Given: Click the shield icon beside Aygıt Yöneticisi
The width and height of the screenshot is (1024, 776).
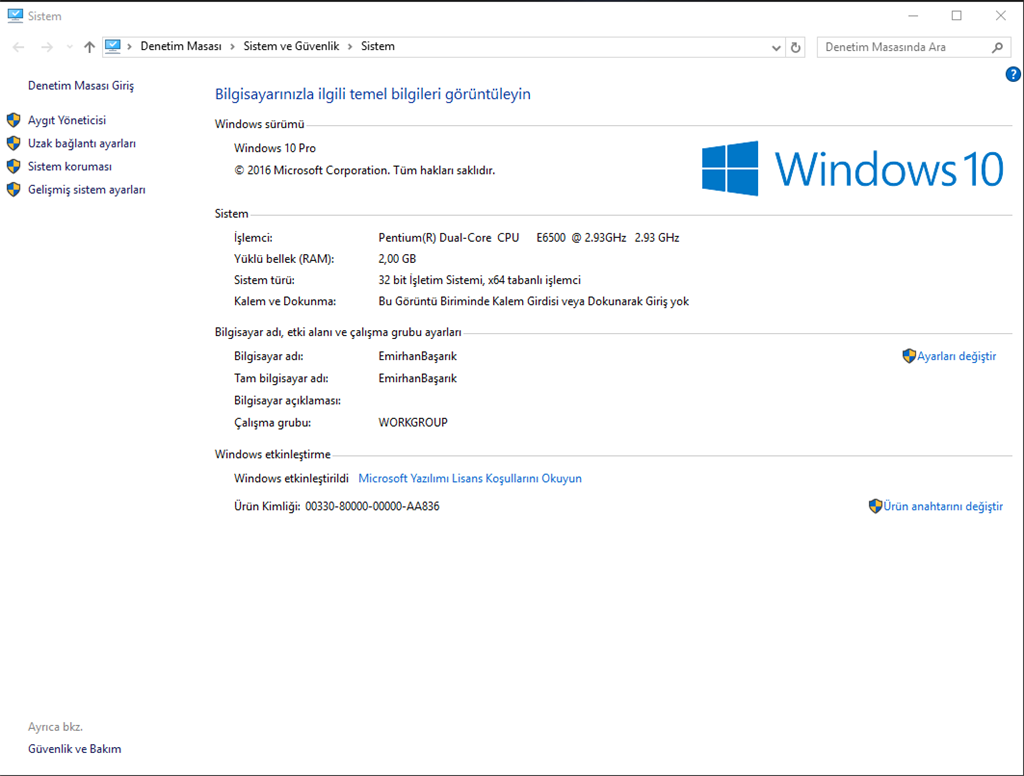Looking at the screenshot, I should tap(14, 120).
